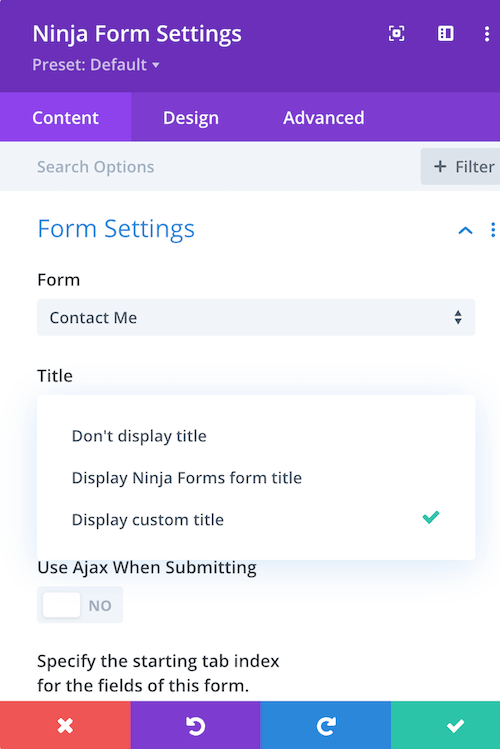Image resolution: width=500 pixels, height=749 pixels.
Task: Discard changes with the red X button
Action: pos(65,725)
